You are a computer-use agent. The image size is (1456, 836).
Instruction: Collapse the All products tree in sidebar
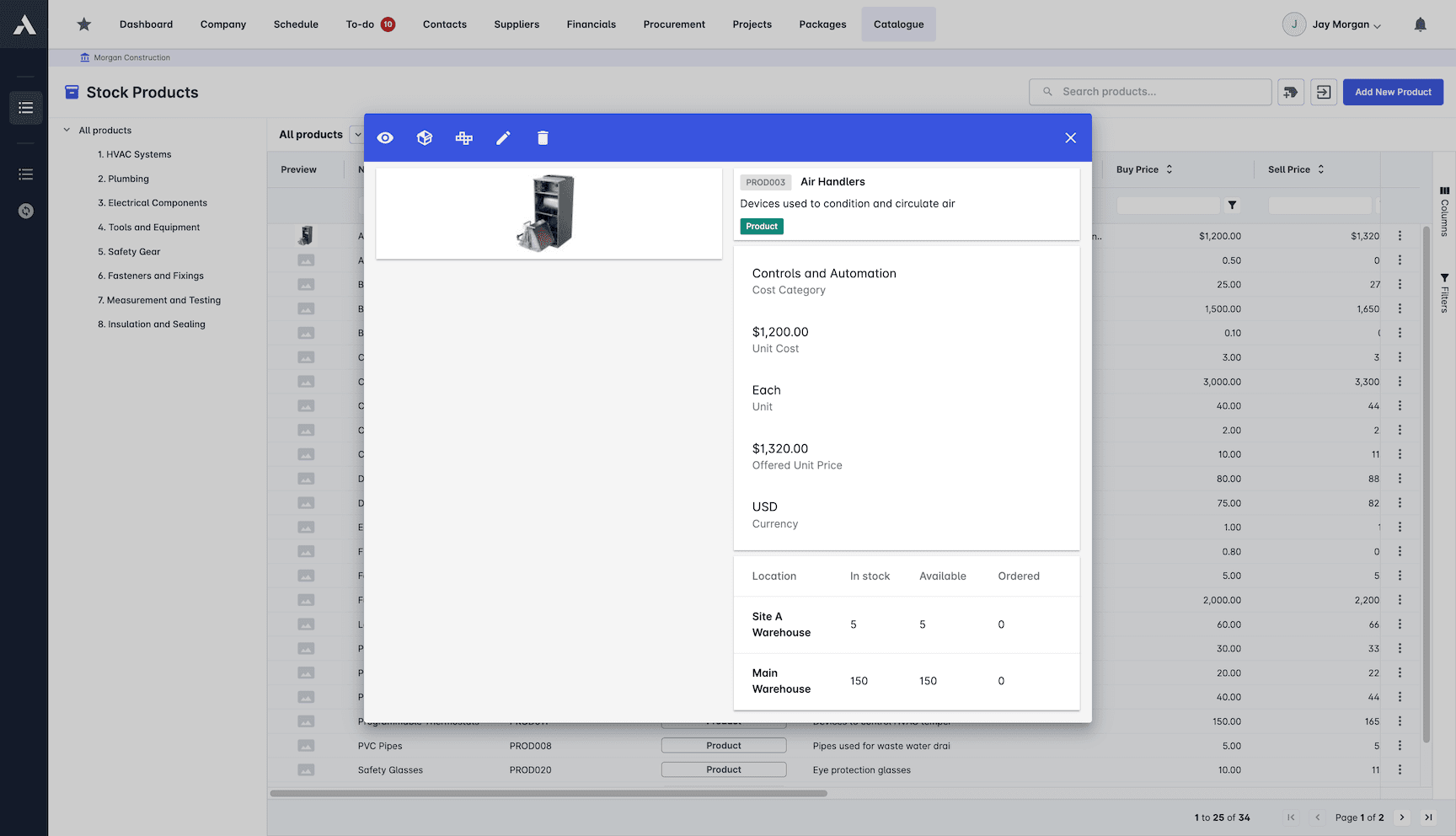point(67,130)
